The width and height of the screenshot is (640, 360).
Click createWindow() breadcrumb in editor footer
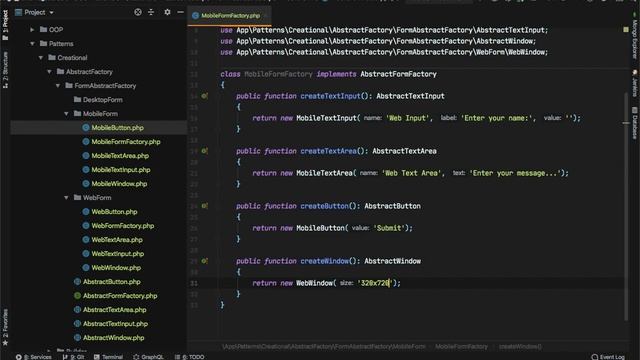[x=520, y=347]
